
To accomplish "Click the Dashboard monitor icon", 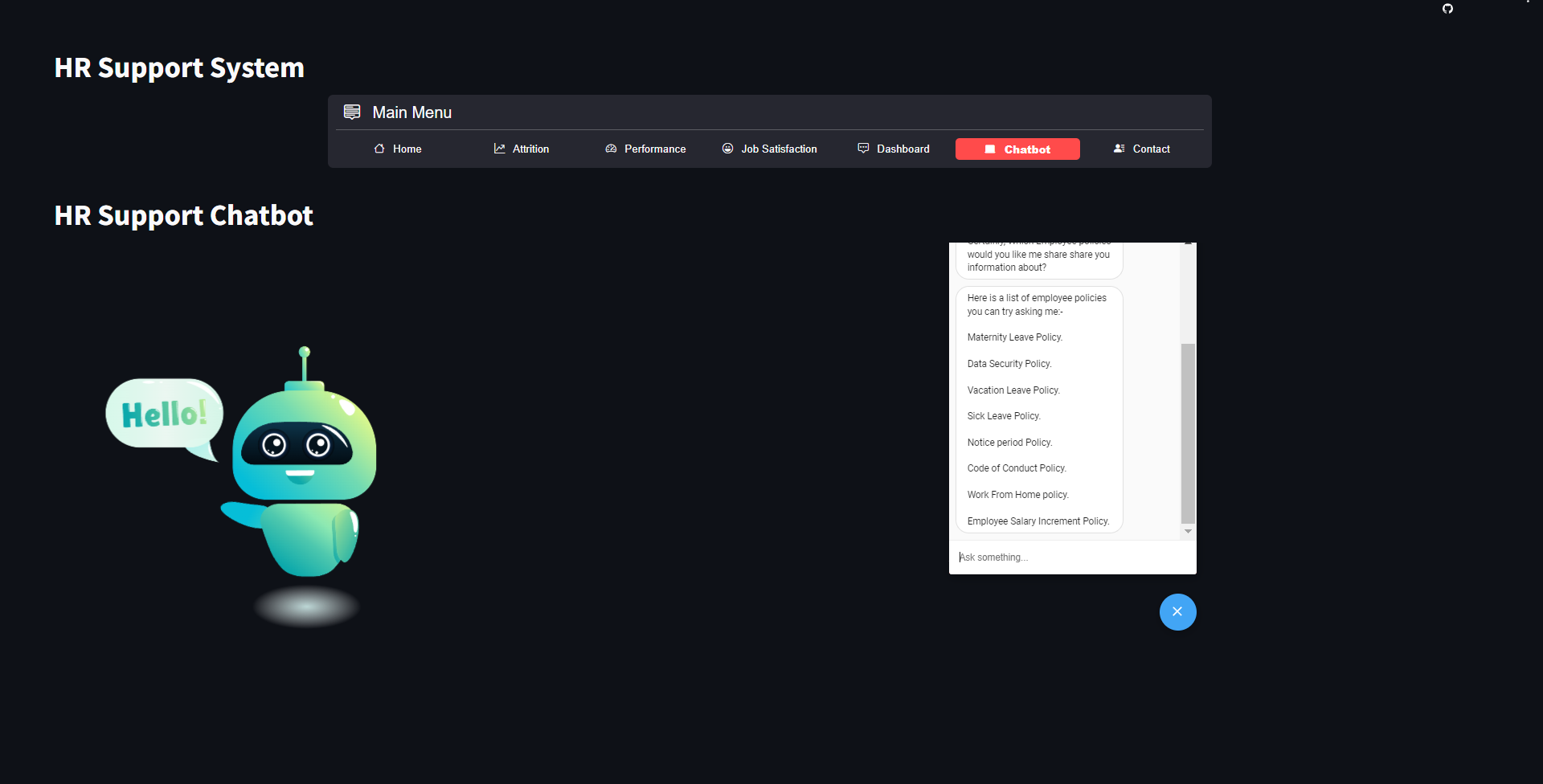I will click(x=862, y=148).
